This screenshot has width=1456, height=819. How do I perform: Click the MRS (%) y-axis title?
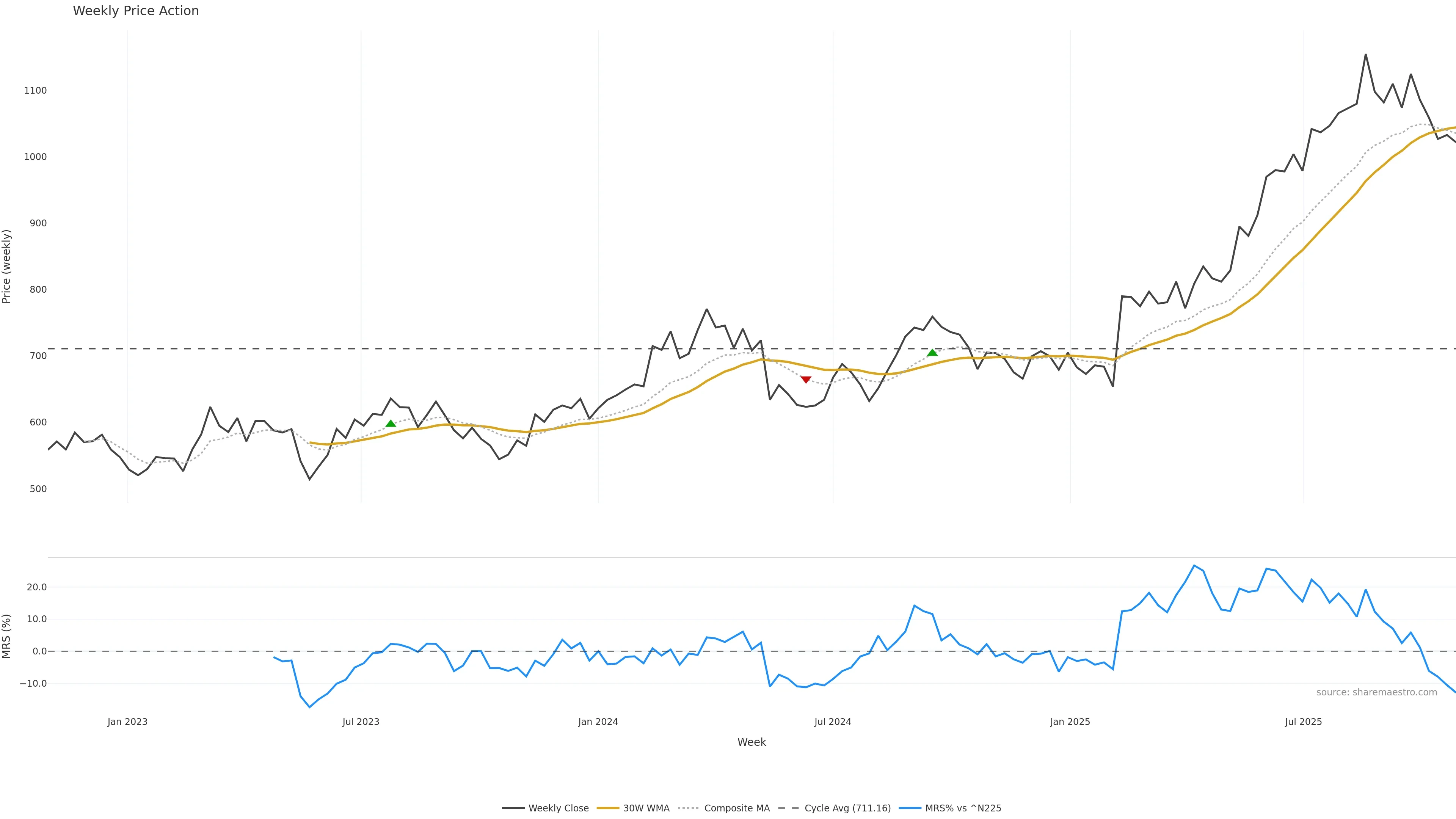pos(7,636)
